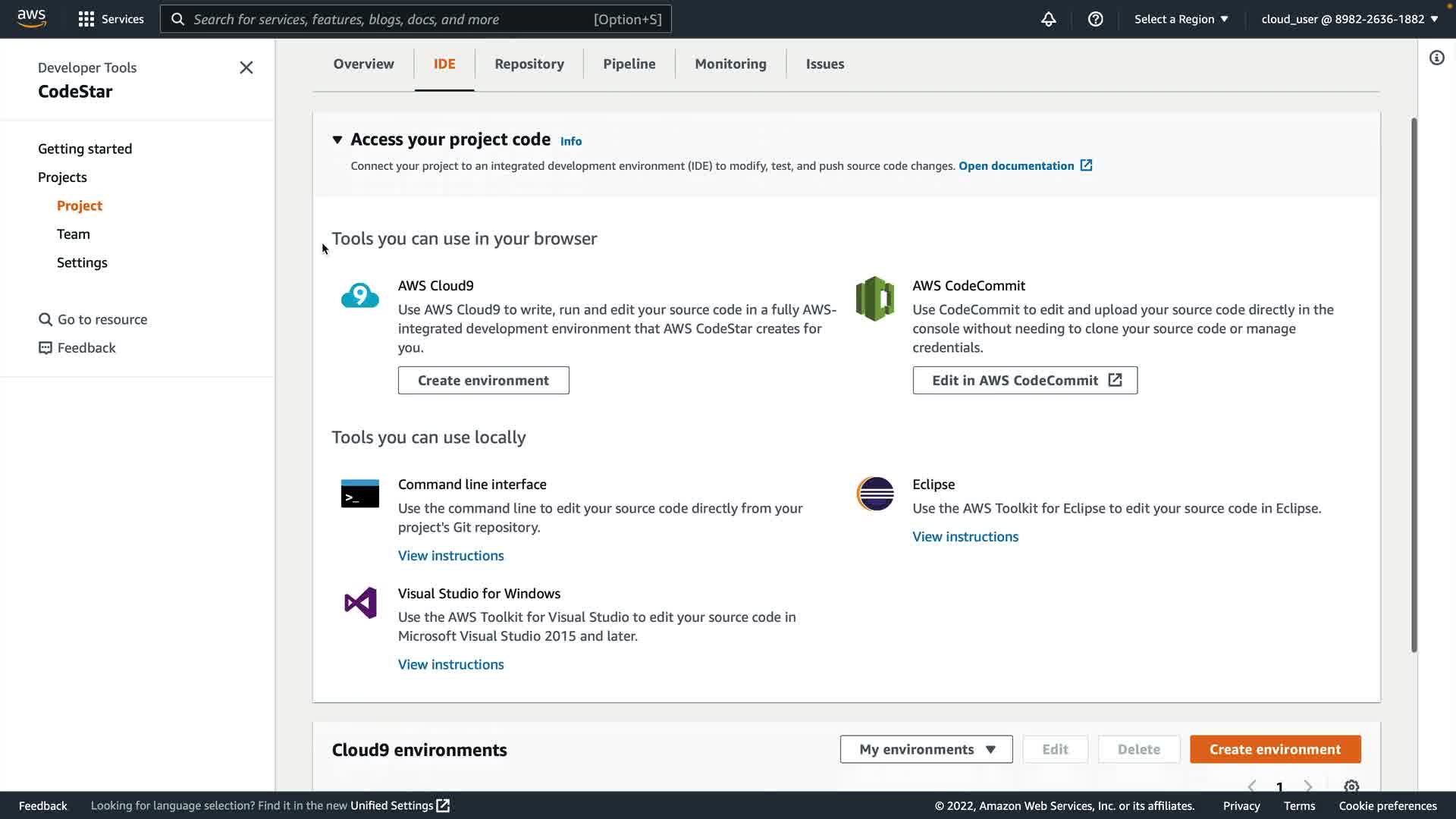Image resolution: width=1456 pixels, height=819 pixels.
Task: Expand the cloud_user account menu
Action: point(1349,19)
